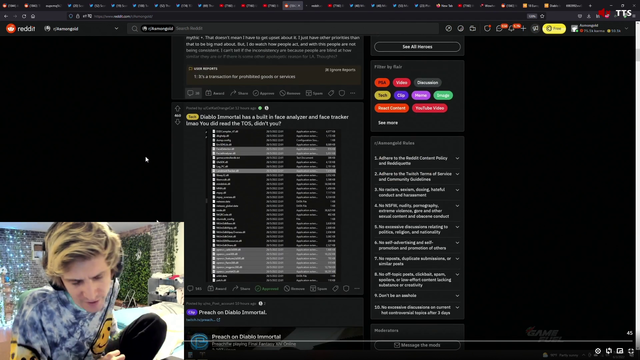Click the video player fullscreen icon

[631, 351]
